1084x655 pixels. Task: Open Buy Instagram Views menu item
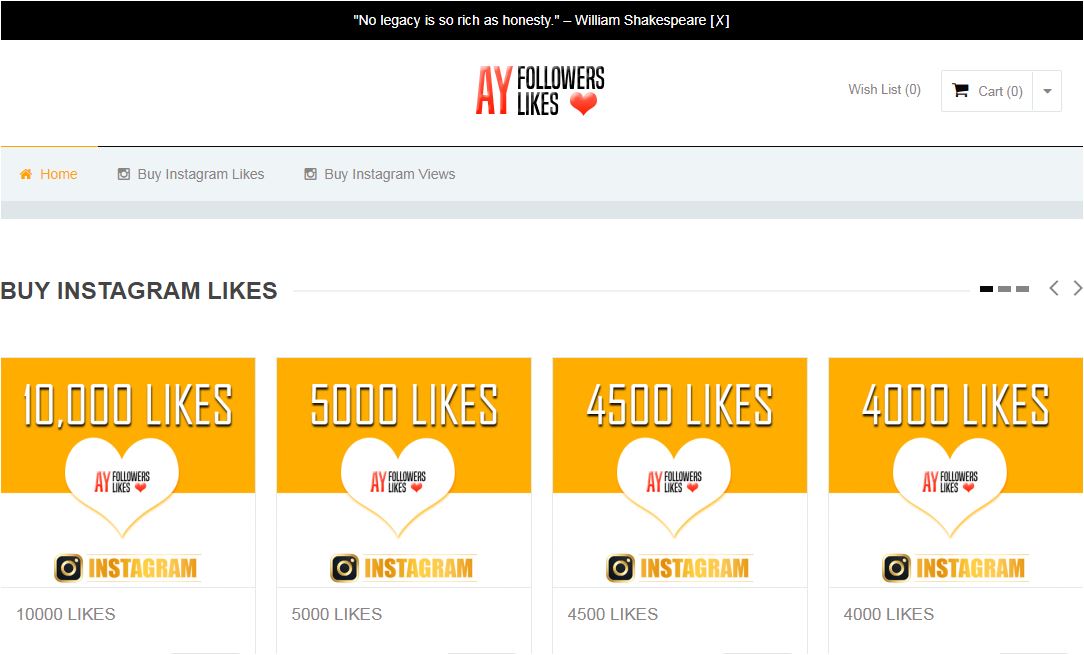click(x=389, y=174)
